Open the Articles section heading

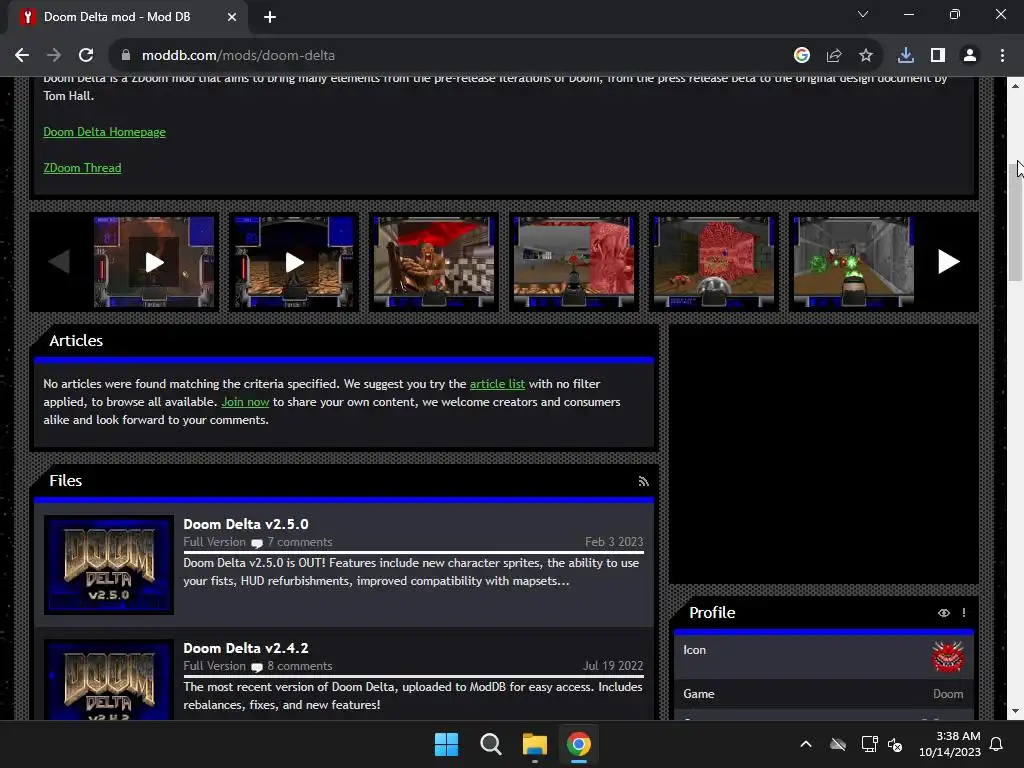click(76, 341)
